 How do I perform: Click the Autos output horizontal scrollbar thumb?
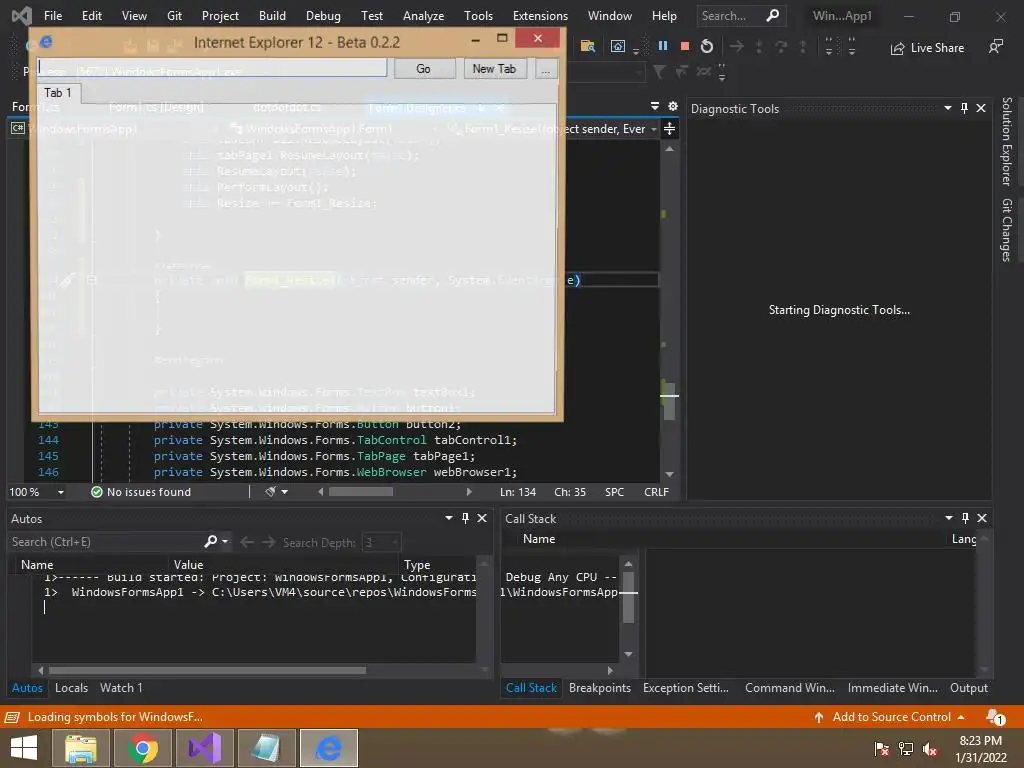[x=207, y=670]
